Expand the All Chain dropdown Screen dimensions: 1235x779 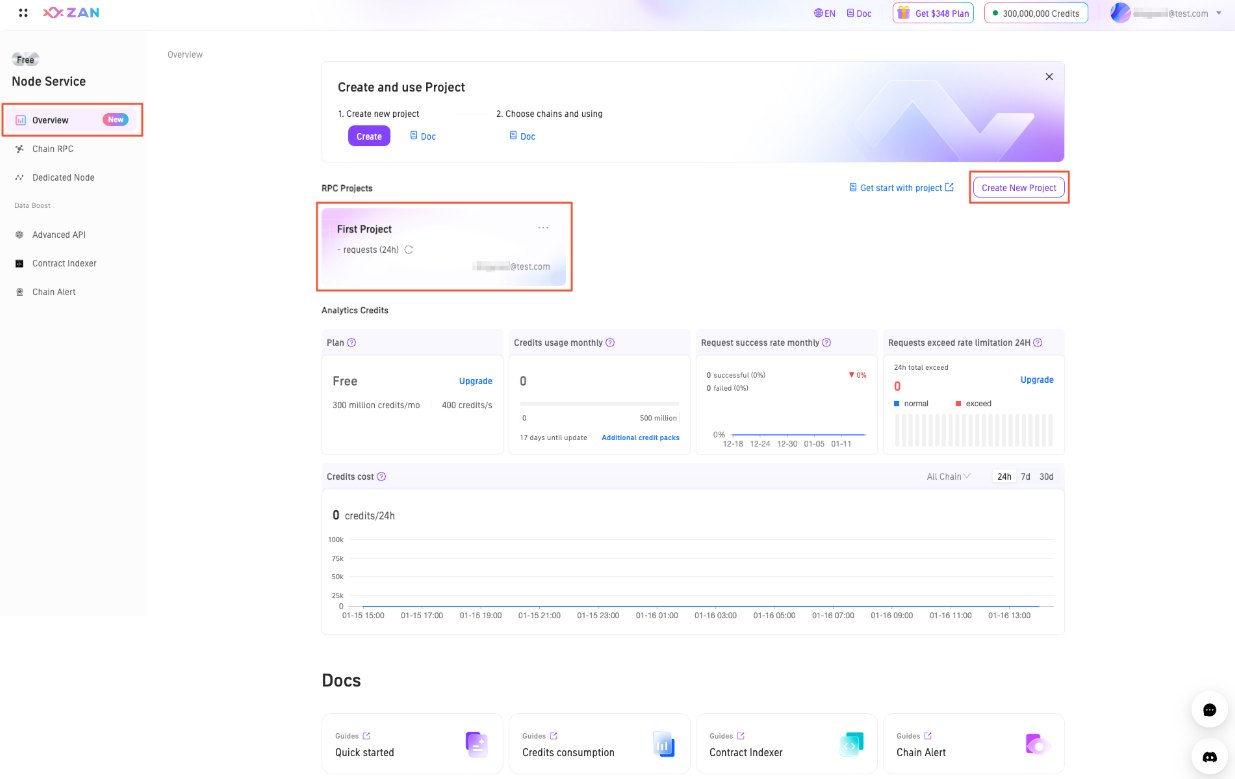(x=948, y=477)
